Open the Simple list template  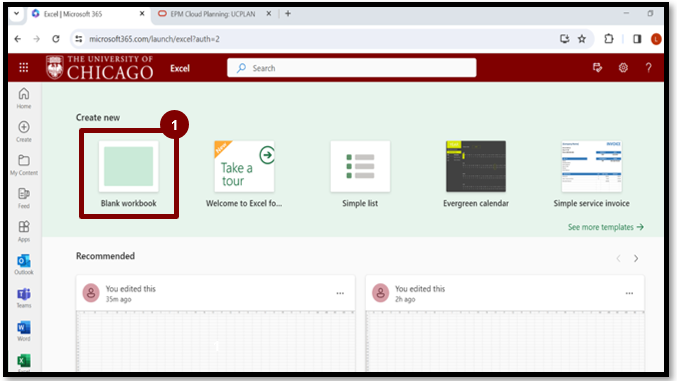[x=360, y=174]
